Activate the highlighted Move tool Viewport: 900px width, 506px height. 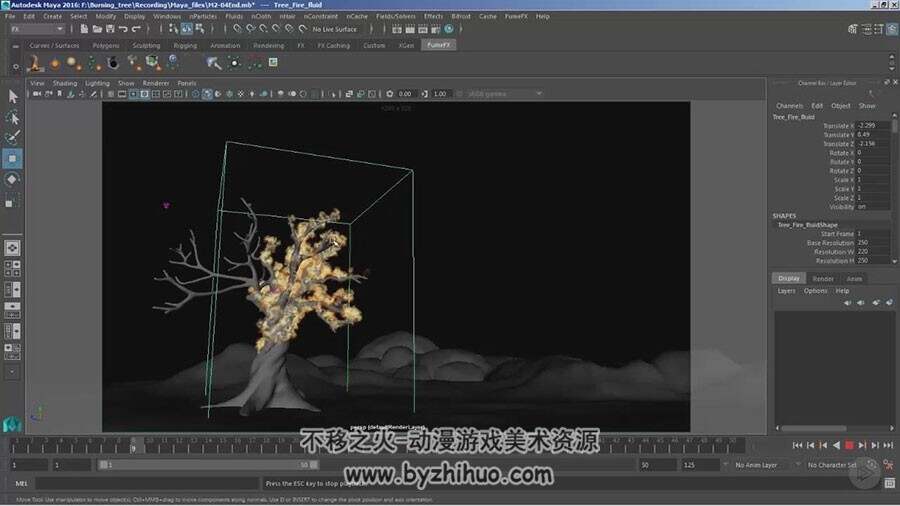12,158
